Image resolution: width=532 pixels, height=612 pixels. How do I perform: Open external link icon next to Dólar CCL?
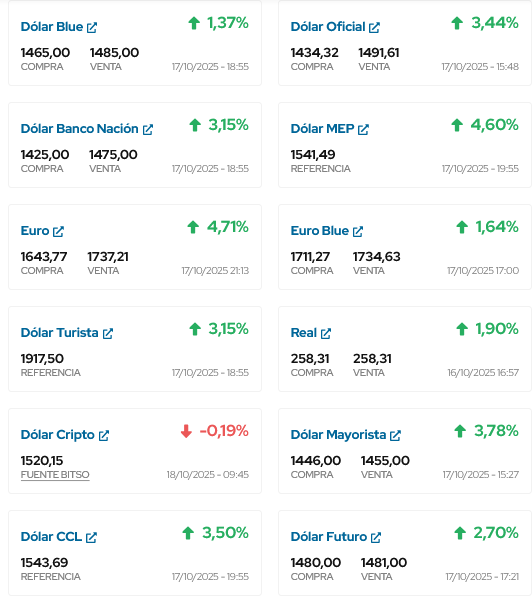(x=91, y=537)
